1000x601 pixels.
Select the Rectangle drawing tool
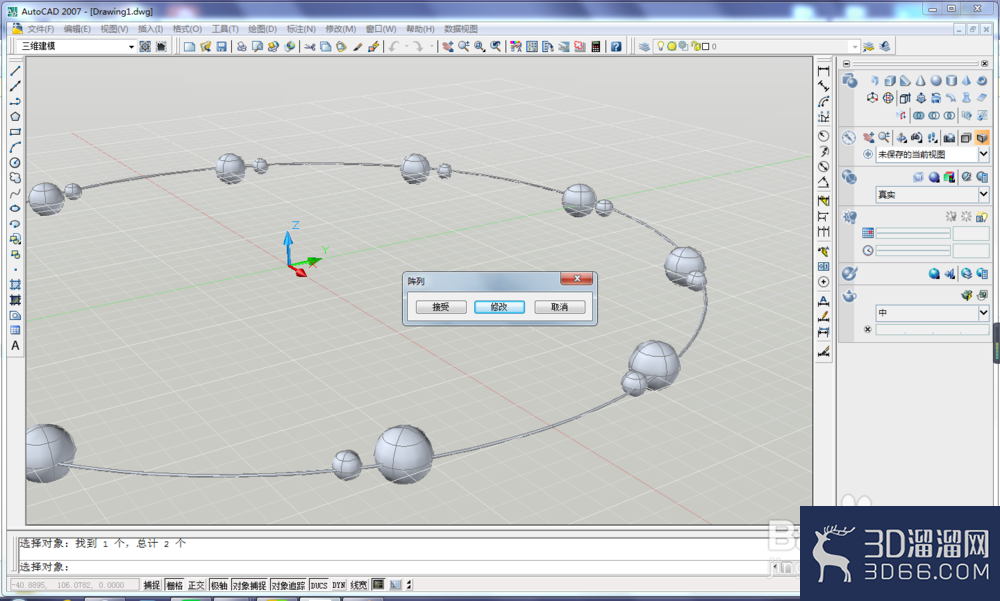point(15,132)
